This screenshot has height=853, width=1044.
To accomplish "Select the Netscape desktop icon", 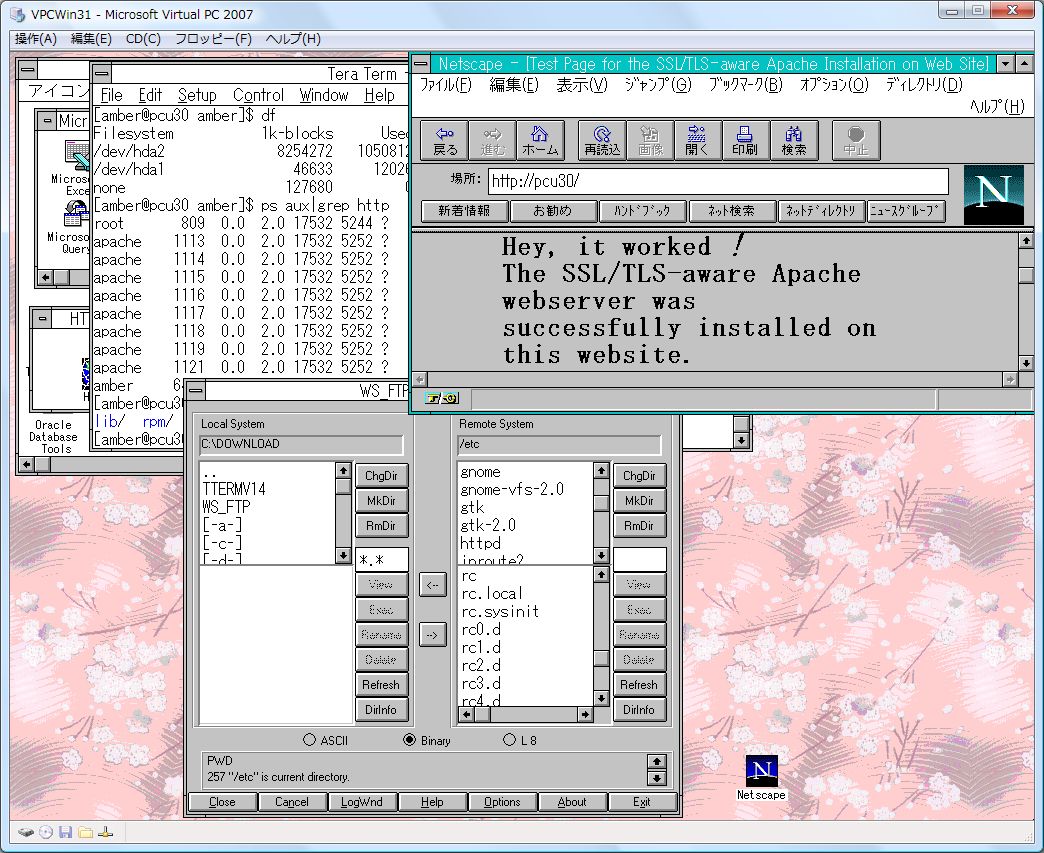I will click(762, 776).
